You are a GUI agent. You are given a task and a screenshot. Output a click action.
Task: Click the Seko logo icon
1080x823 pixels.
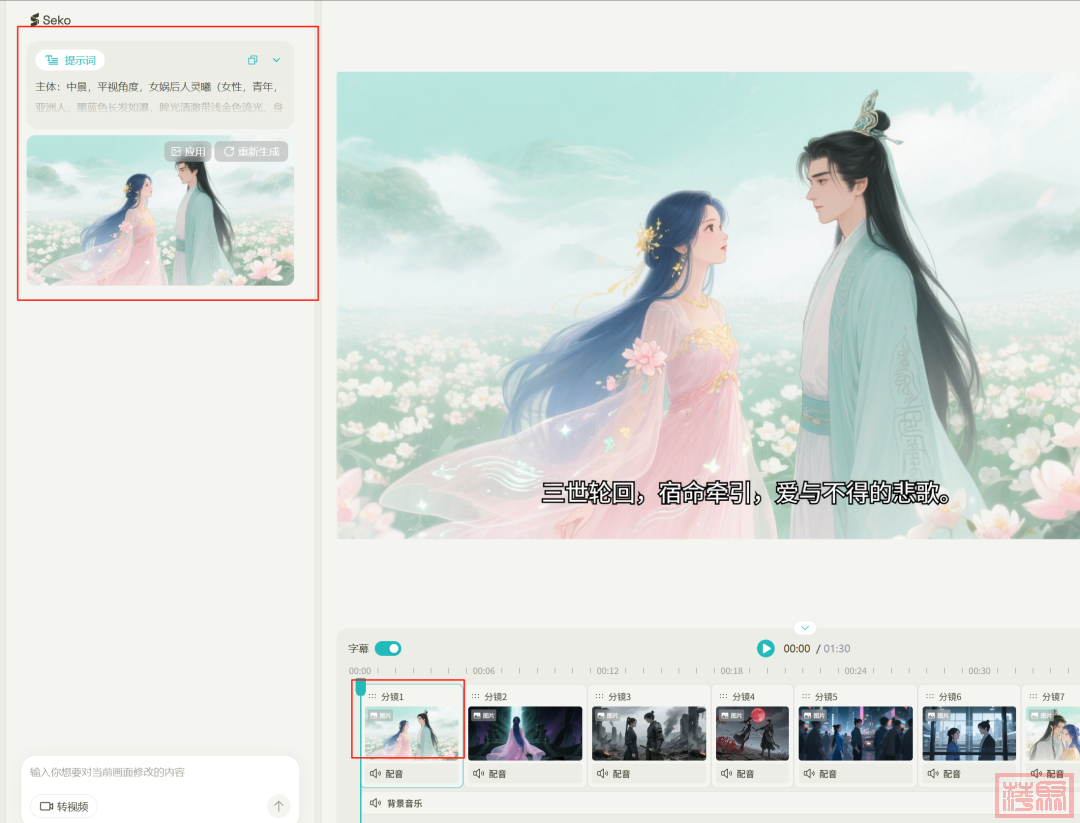pos(35,20)
